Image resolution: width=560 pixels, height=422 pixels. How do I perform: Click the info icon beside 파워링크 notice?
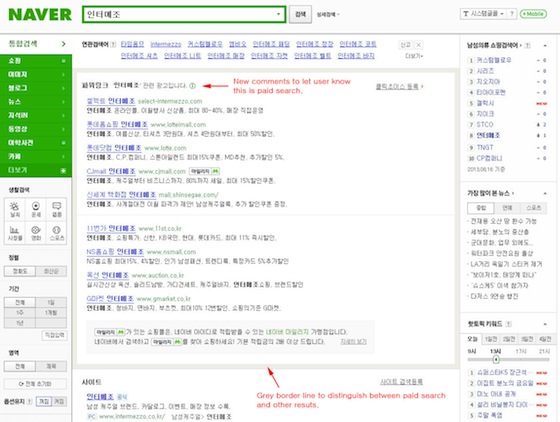click(192, 86)
